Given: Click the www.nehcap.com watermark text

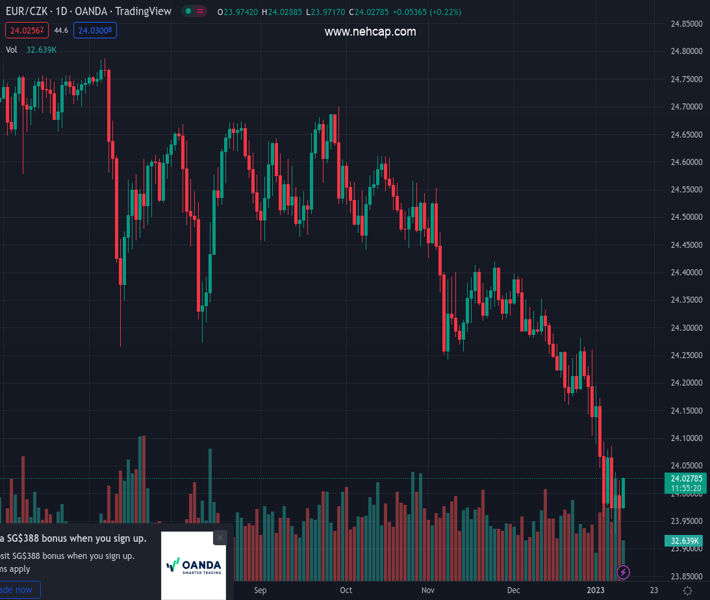Looking at the screenshot, I should pyautogui.click(x=370, y=32).
